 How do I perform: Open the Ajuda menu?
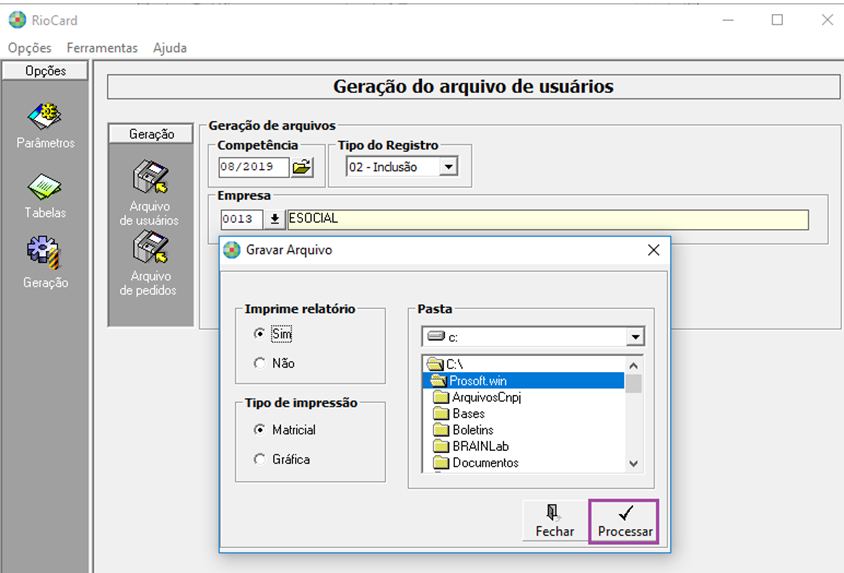pos(170,48)
